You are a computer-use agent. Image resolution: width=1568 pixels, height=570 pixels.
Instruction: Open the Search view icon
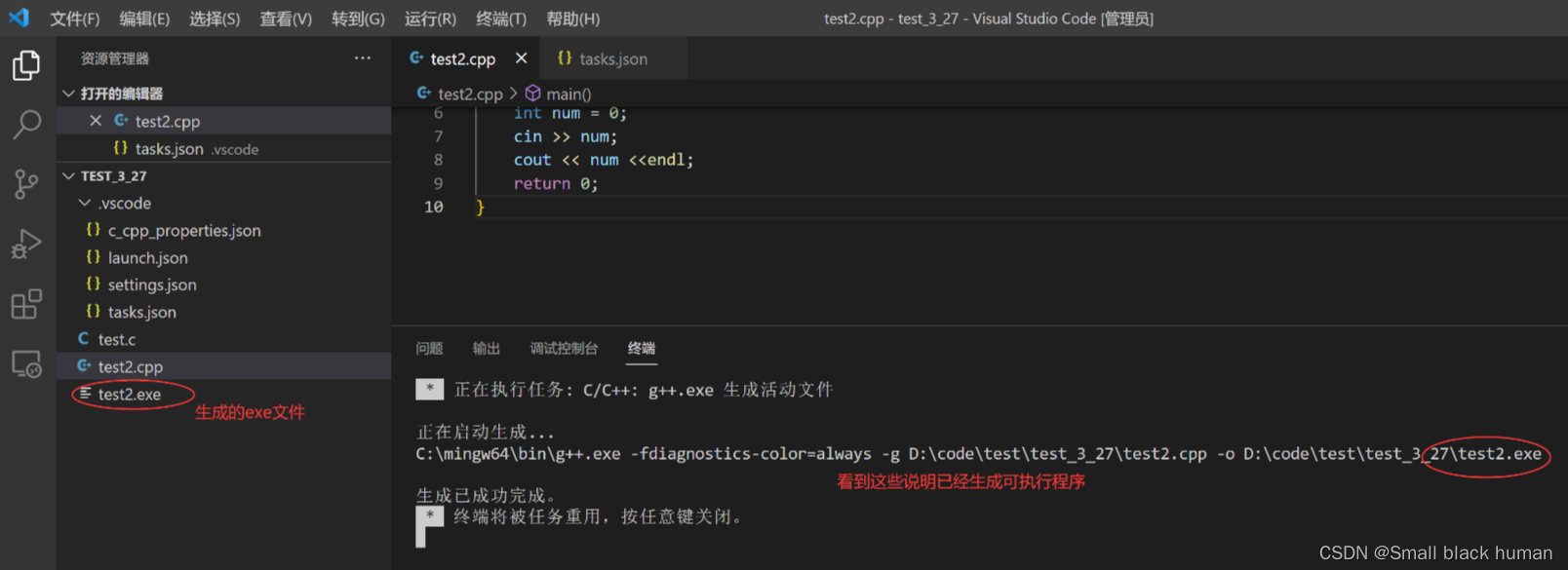pos(26,124)
